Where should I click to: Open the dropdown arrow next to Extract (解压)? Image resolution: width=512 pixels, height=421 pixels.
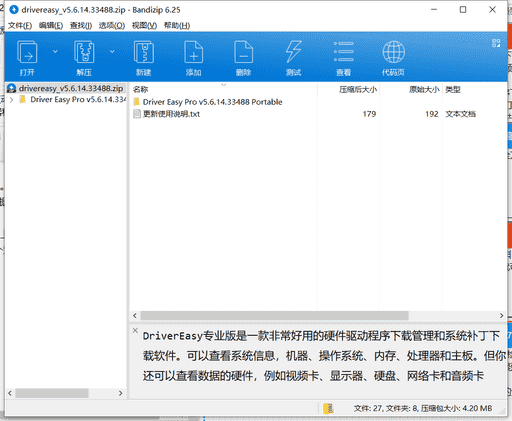coord(112,51)
